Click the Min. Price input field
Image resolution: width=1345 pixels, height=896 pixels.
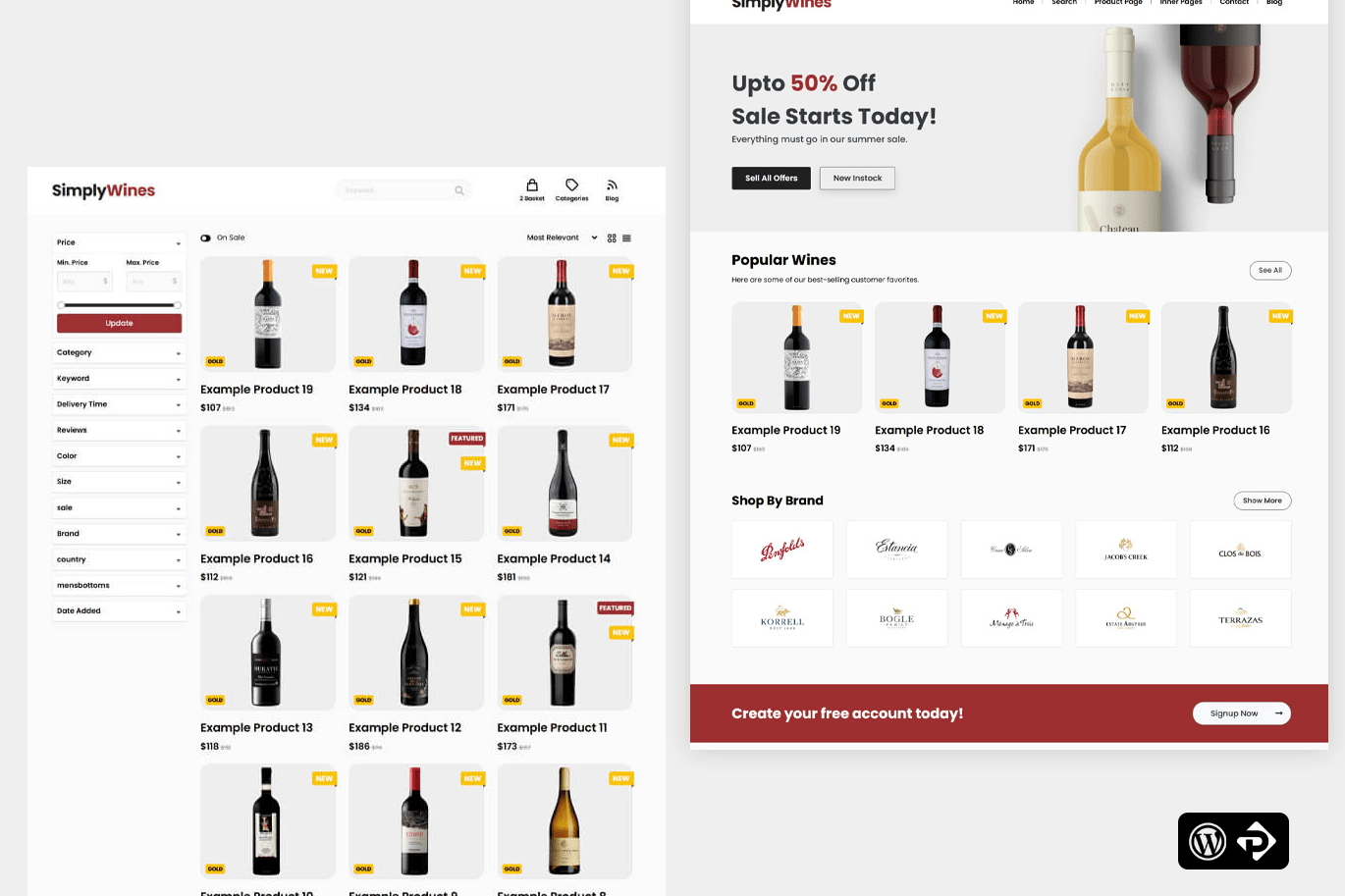click(84, 282)
